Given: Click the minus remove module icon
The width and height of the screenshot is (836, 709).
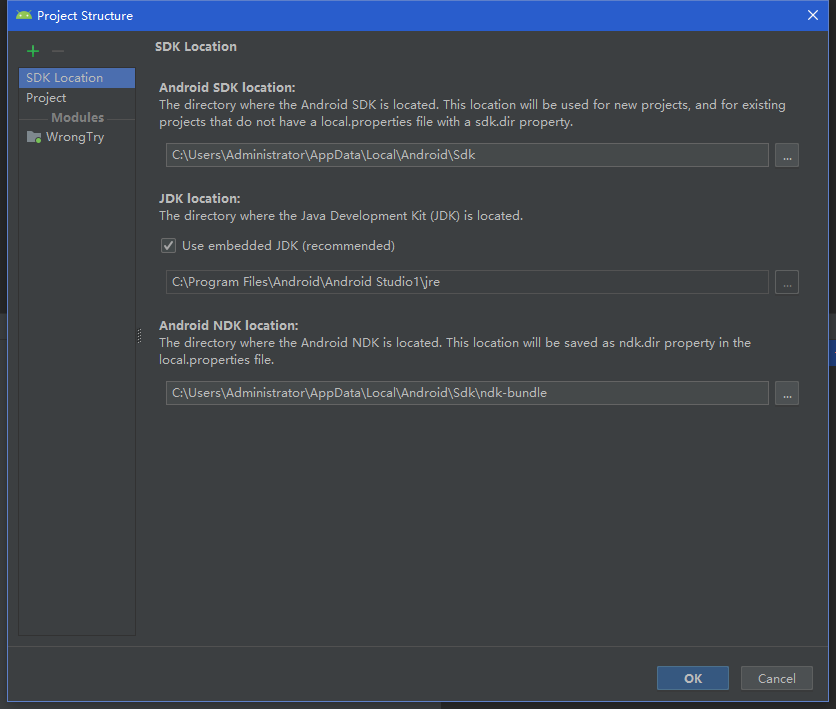Looking at the screenshot, I should (58, 51).
